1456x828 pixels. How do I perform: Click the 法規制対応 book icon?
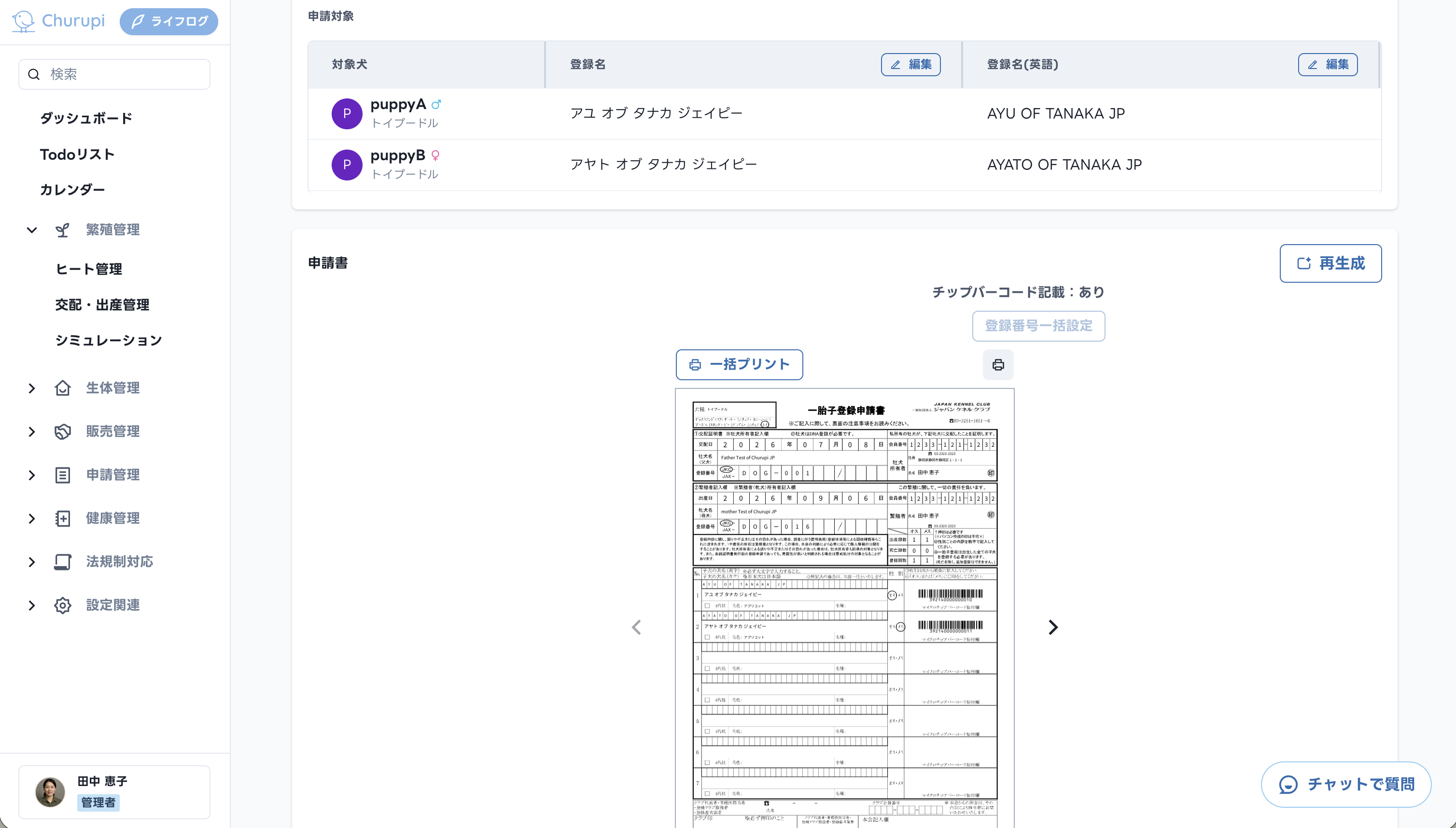63,562
